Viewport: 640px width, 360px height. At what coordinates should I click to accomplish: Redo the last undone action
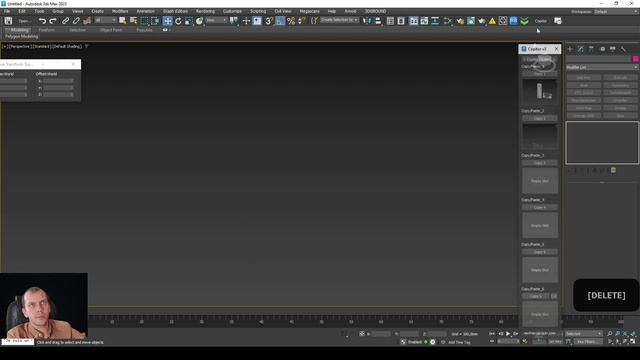pos(53,21)
